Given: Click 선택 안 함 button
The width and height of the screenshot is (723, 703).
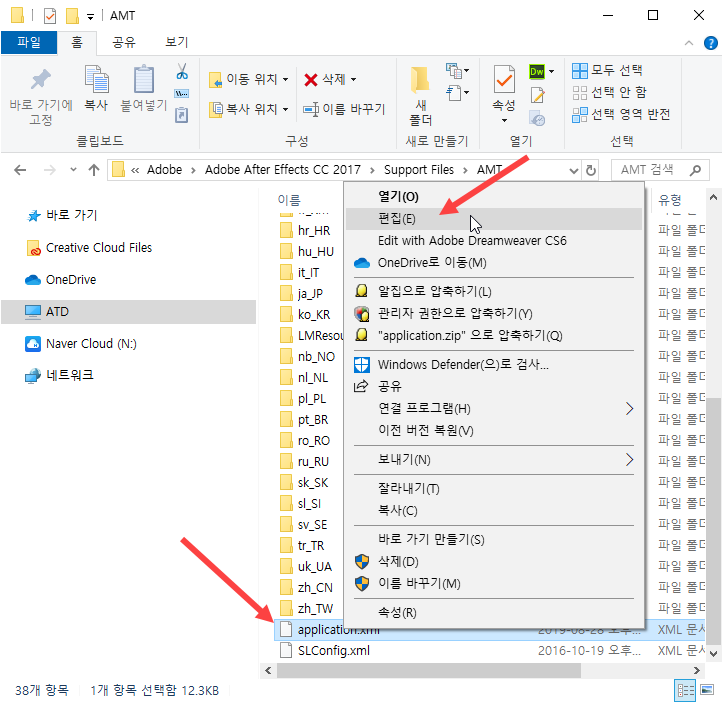Looking at the screenshot, I should [x=609, y=93].
